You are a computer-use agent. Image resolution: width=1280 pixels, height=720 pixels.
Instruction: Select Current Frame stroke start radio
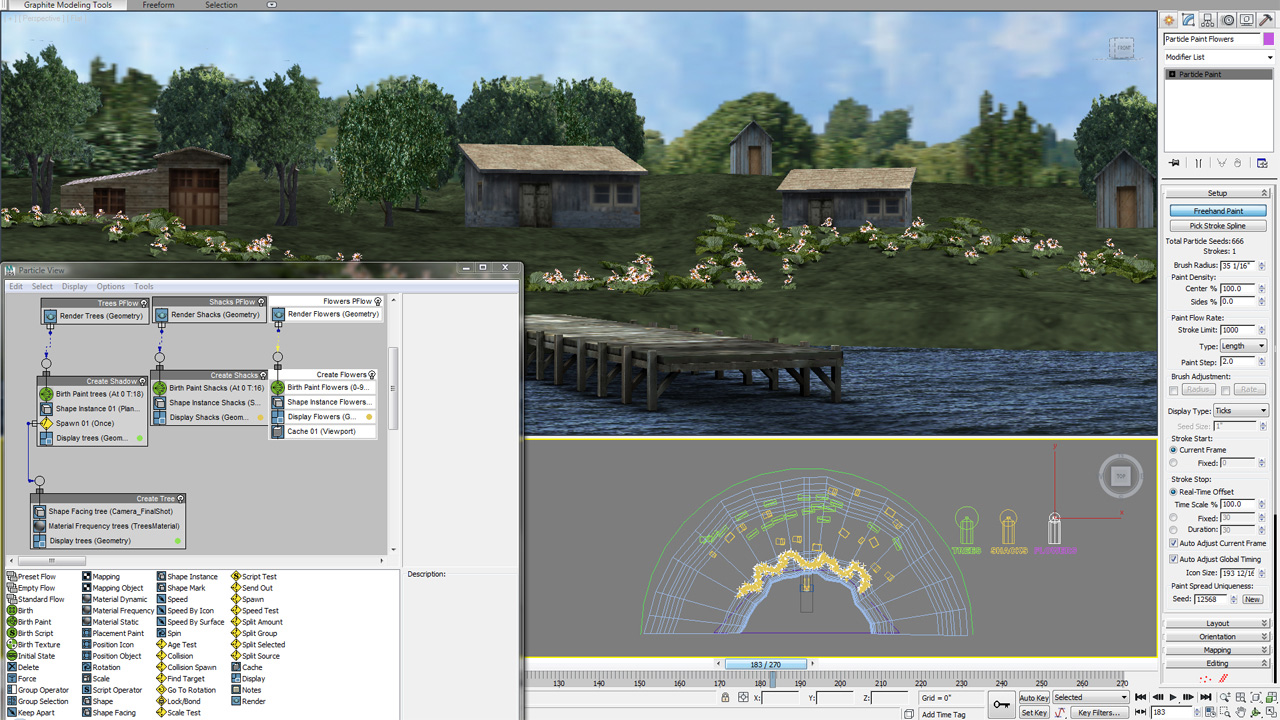point(1173,450)
